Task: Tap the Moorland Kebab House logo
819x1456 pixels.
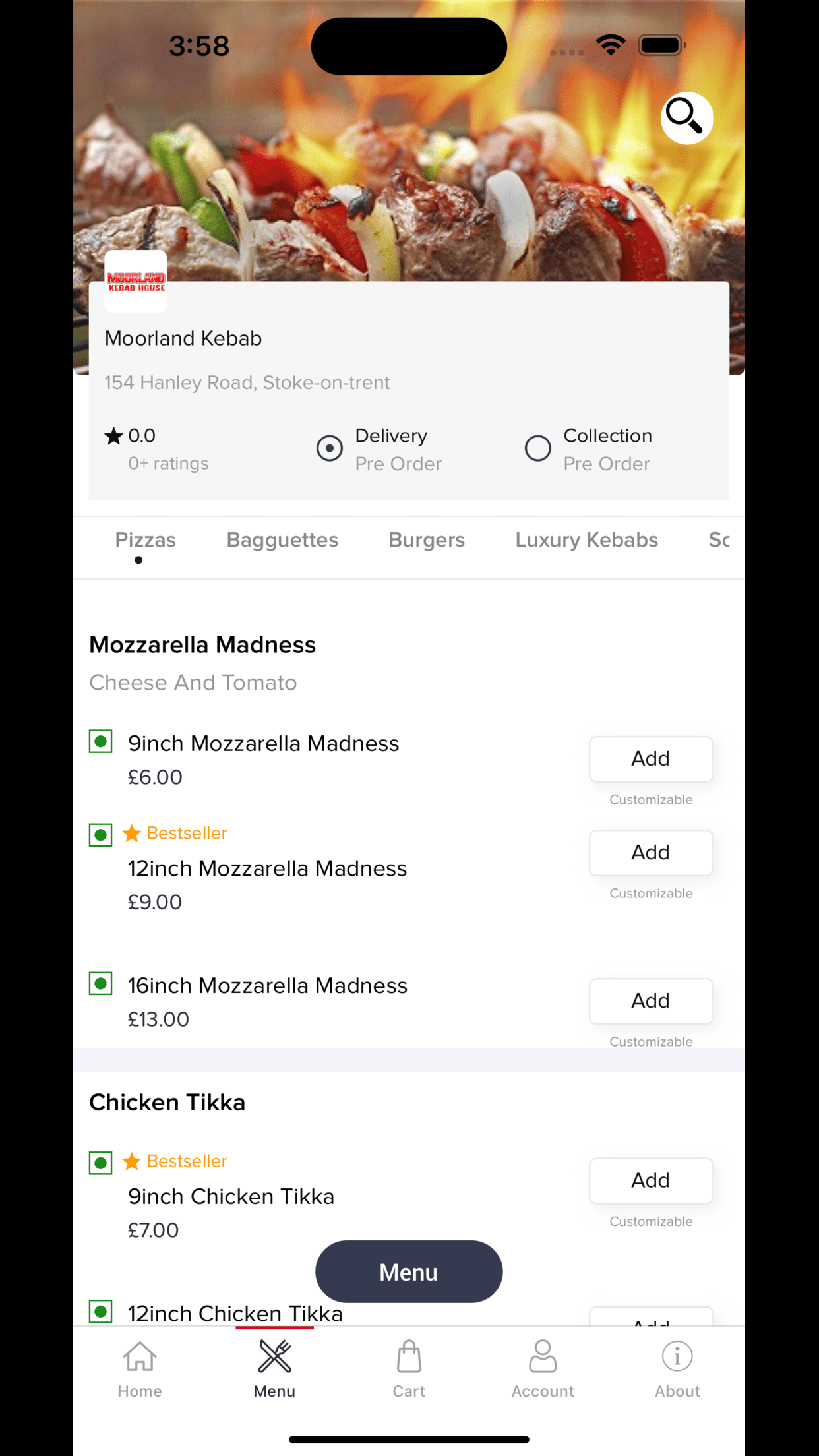Action: click(136, 281)
